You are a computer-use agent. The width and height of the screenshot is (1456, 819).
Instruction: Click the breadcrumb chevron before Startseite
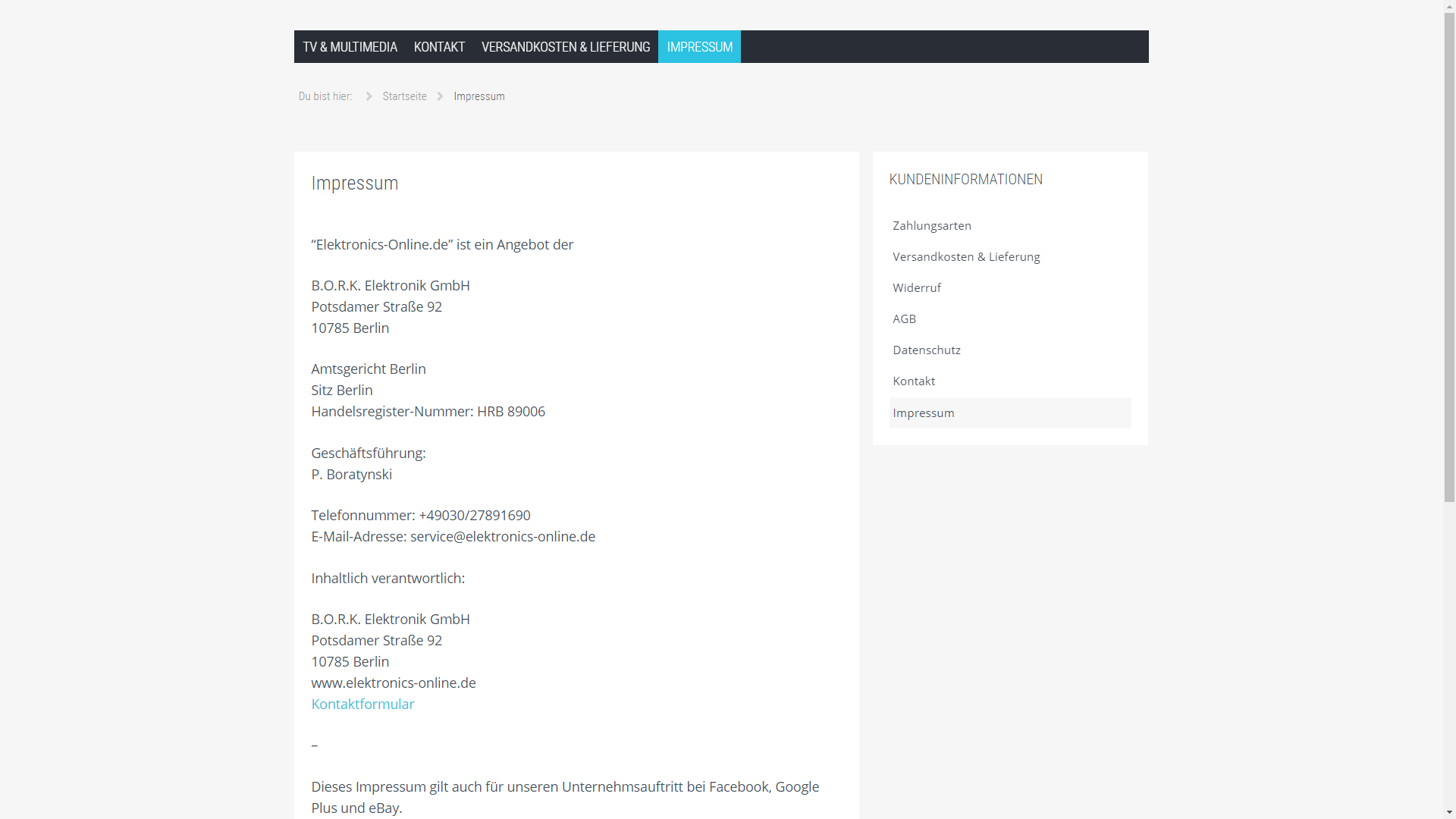click(x=369, y=96)
